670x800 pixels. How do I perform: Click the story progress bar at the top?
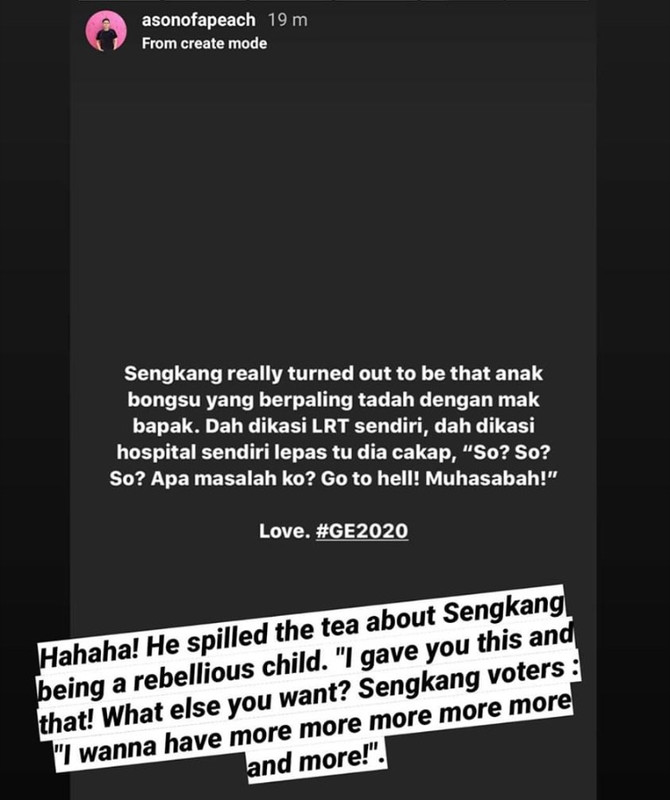[x=334, y=2]
